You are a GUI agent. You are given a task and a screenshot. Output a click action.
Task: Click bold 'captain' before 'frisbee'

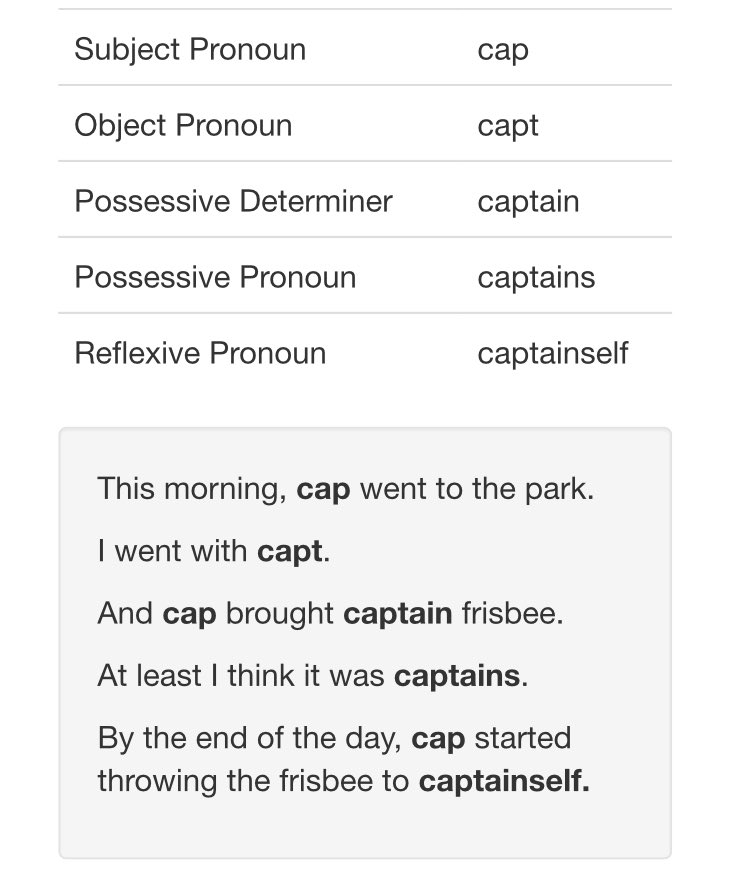tap(398, 613)
